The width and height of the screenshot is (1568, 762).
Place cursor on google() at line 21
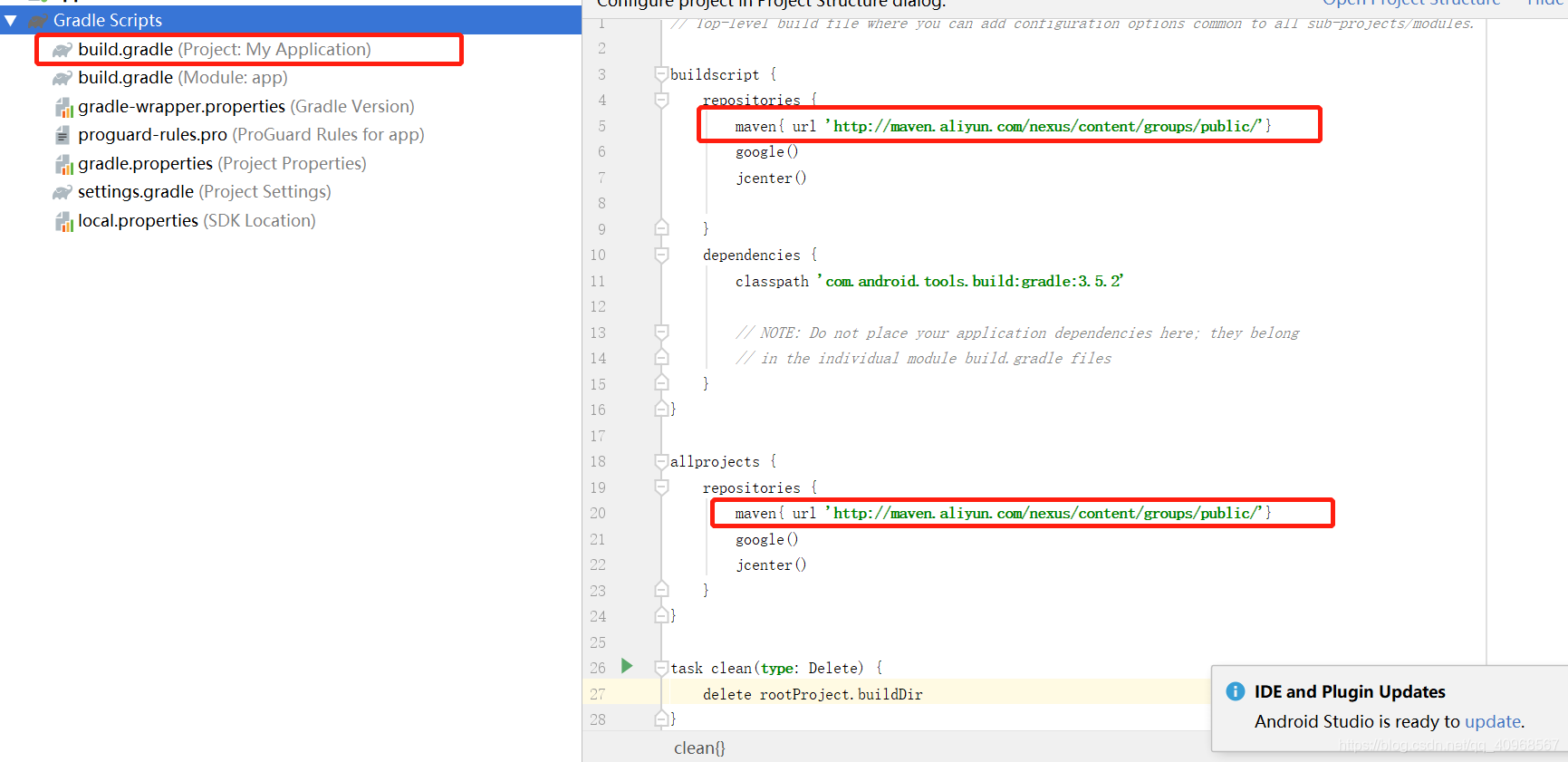[x=766, y=539]
